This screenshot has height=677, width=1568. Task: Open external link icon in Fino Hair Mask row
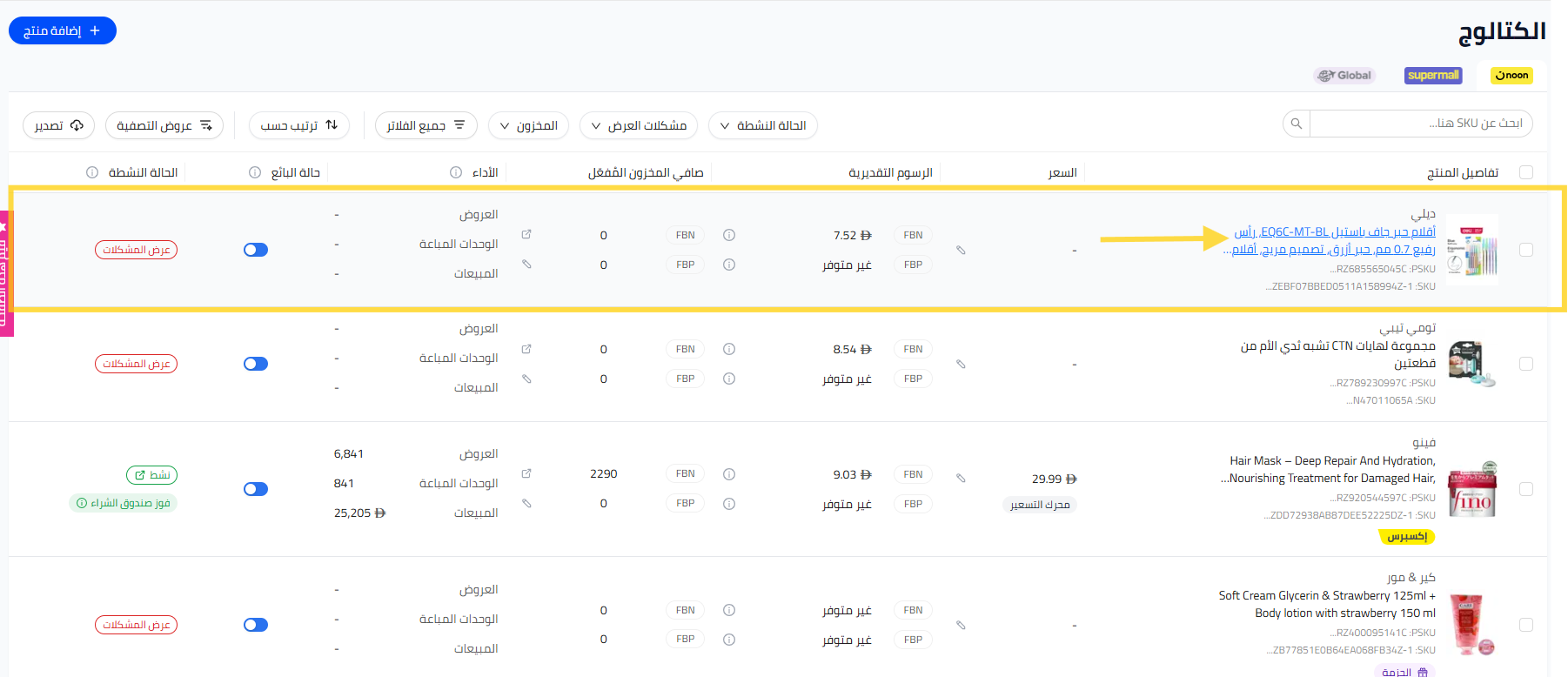pyautogui.click(x=526, y=474)
